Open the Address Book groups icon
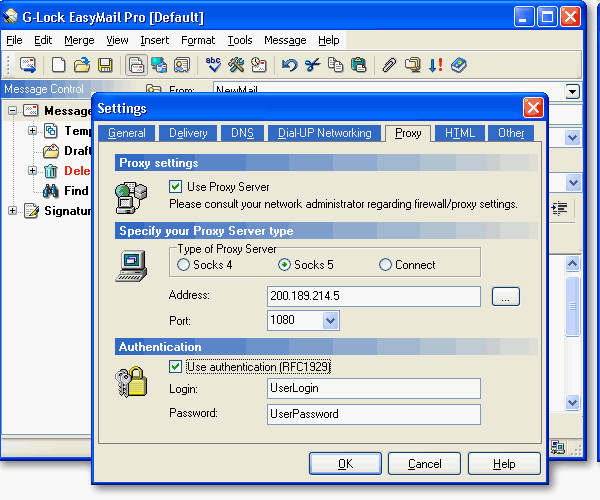 [x=159, y=65]
